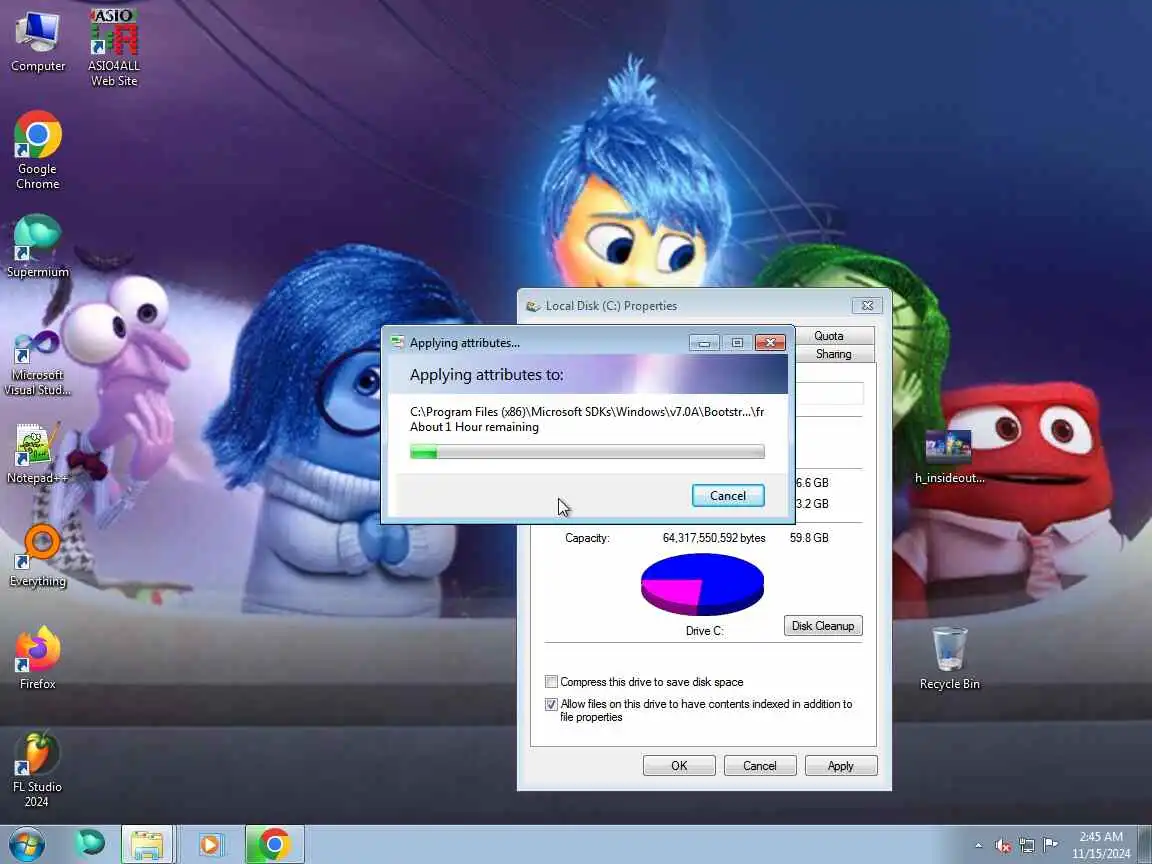The width and height of the screenshot is (1152, 864).
Task: Click OK in Local Disk Properties
Action: (679, 766)
